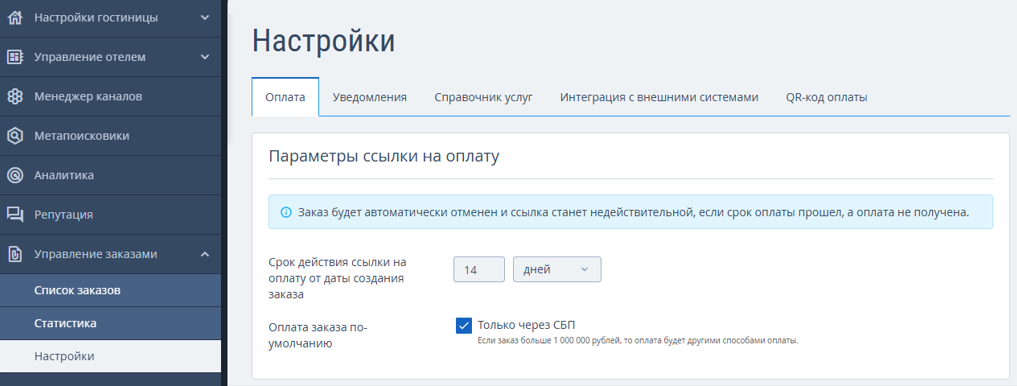This screenshot has height=386, width=1017.
Task: Collapse the Управление заказами section chevron
Action: point(205,254)
